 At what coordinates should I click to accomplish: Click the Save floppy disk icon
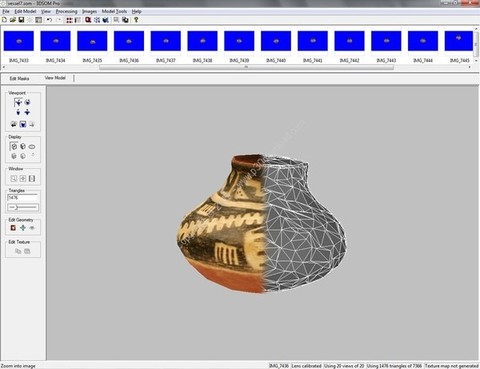click(x=21, y=20)
